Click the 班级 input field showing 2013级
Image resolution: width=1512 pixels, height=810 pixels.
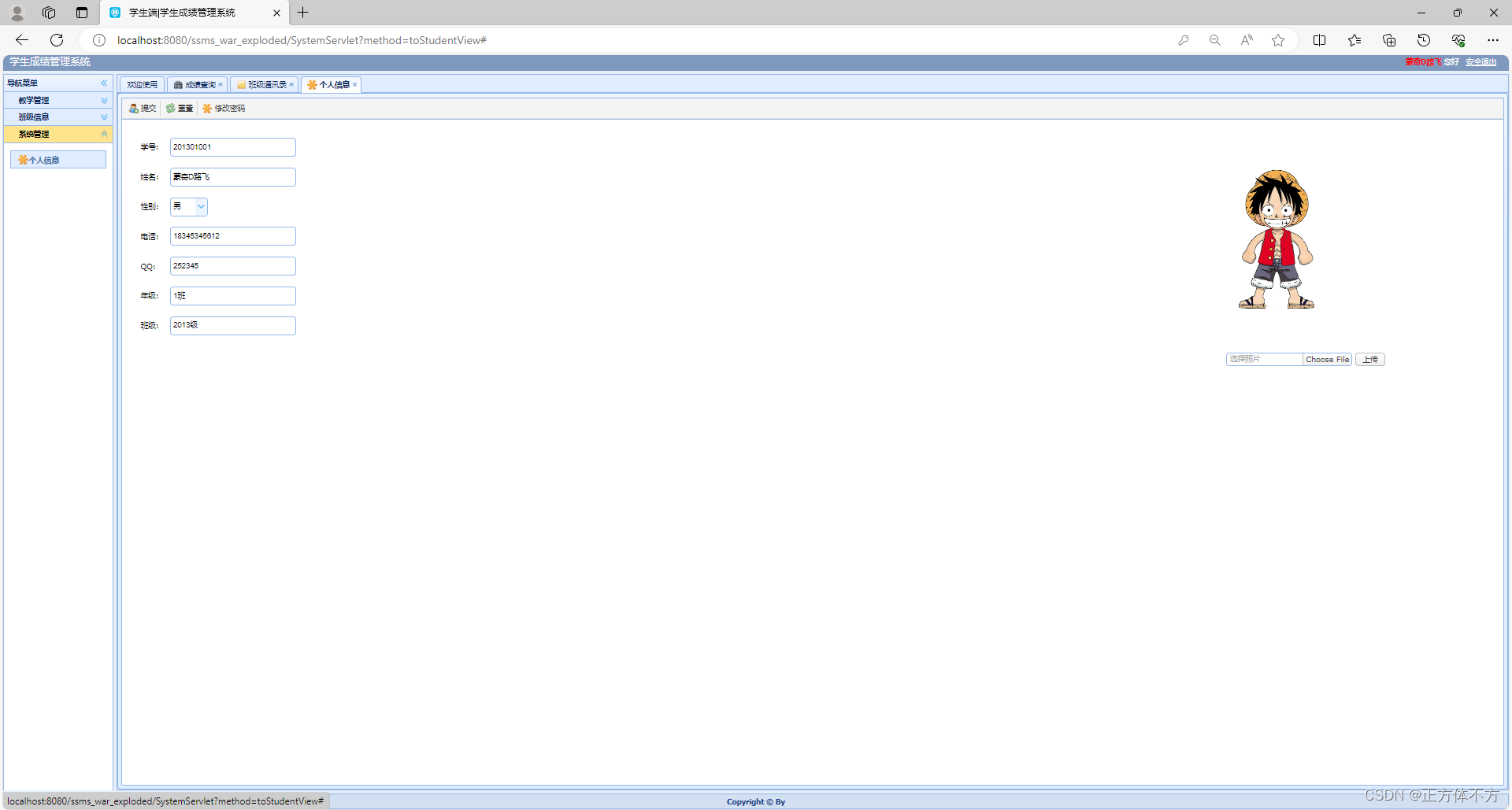(x=233, y=326)
